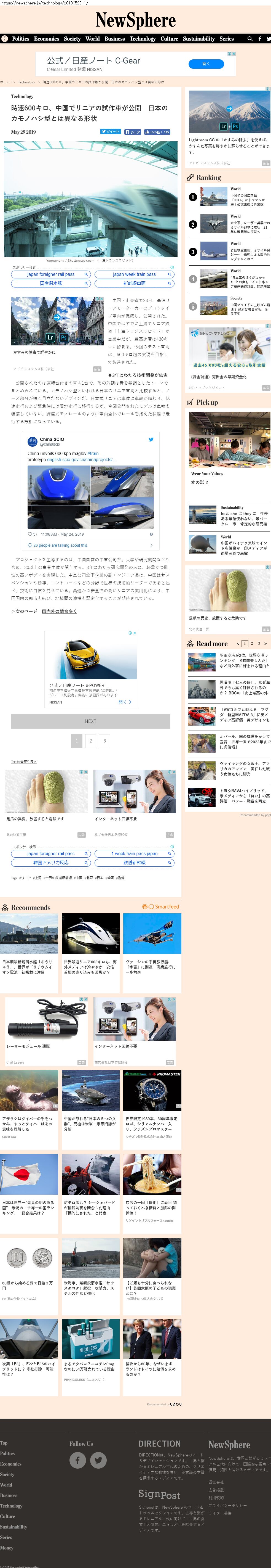271x1568 pixels.
Task: Click the Facebook share button below the headline
Action: pyautogui.click(x=132, y=131)
